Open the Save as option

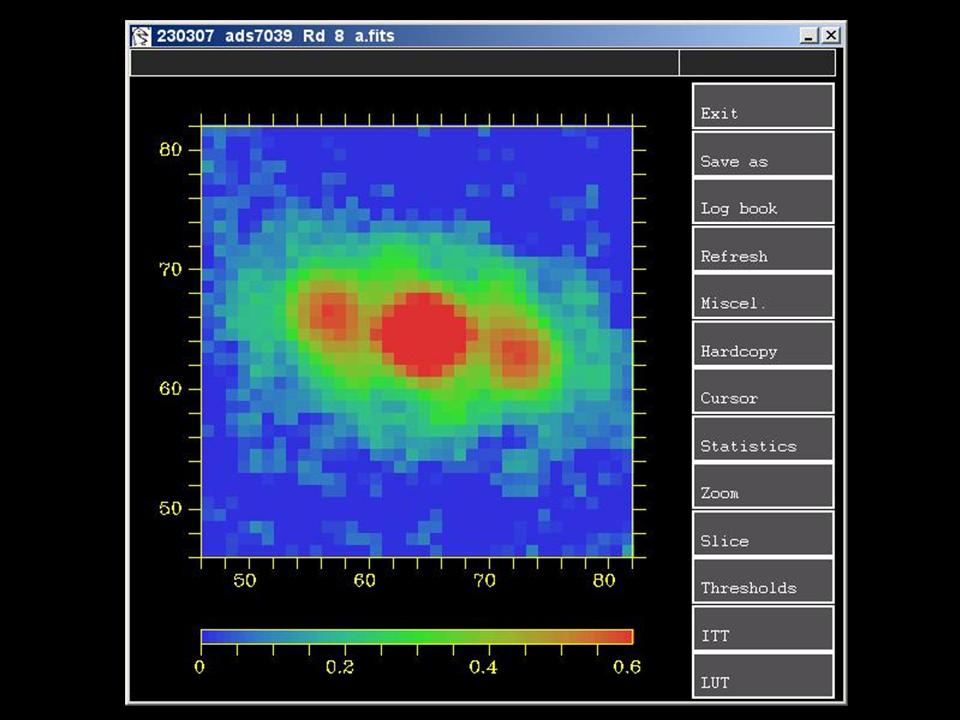pos(762,154)
